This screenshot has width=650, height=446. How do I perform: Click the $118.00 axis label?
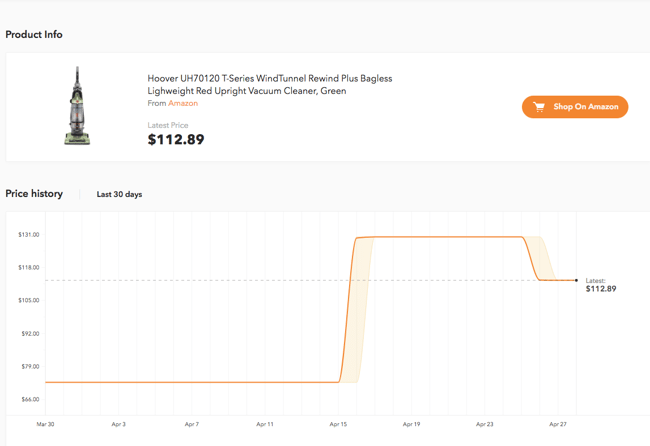tap(29, 267)
